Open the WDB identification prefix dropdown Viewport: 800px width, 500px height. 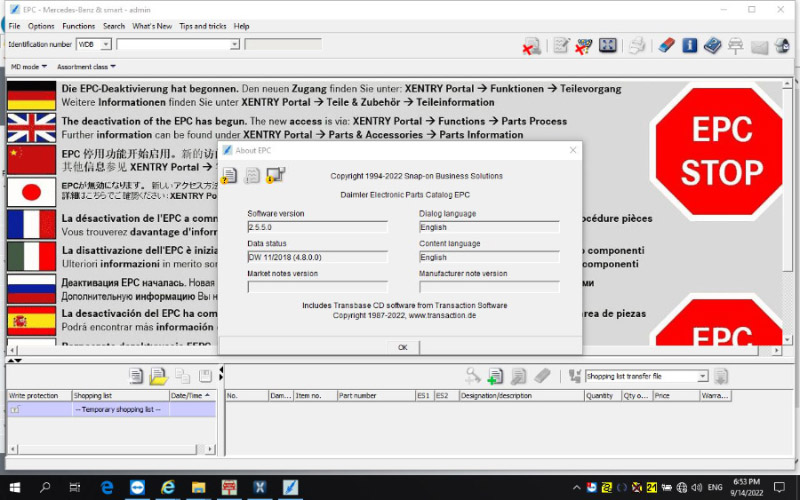click(106, 44)
